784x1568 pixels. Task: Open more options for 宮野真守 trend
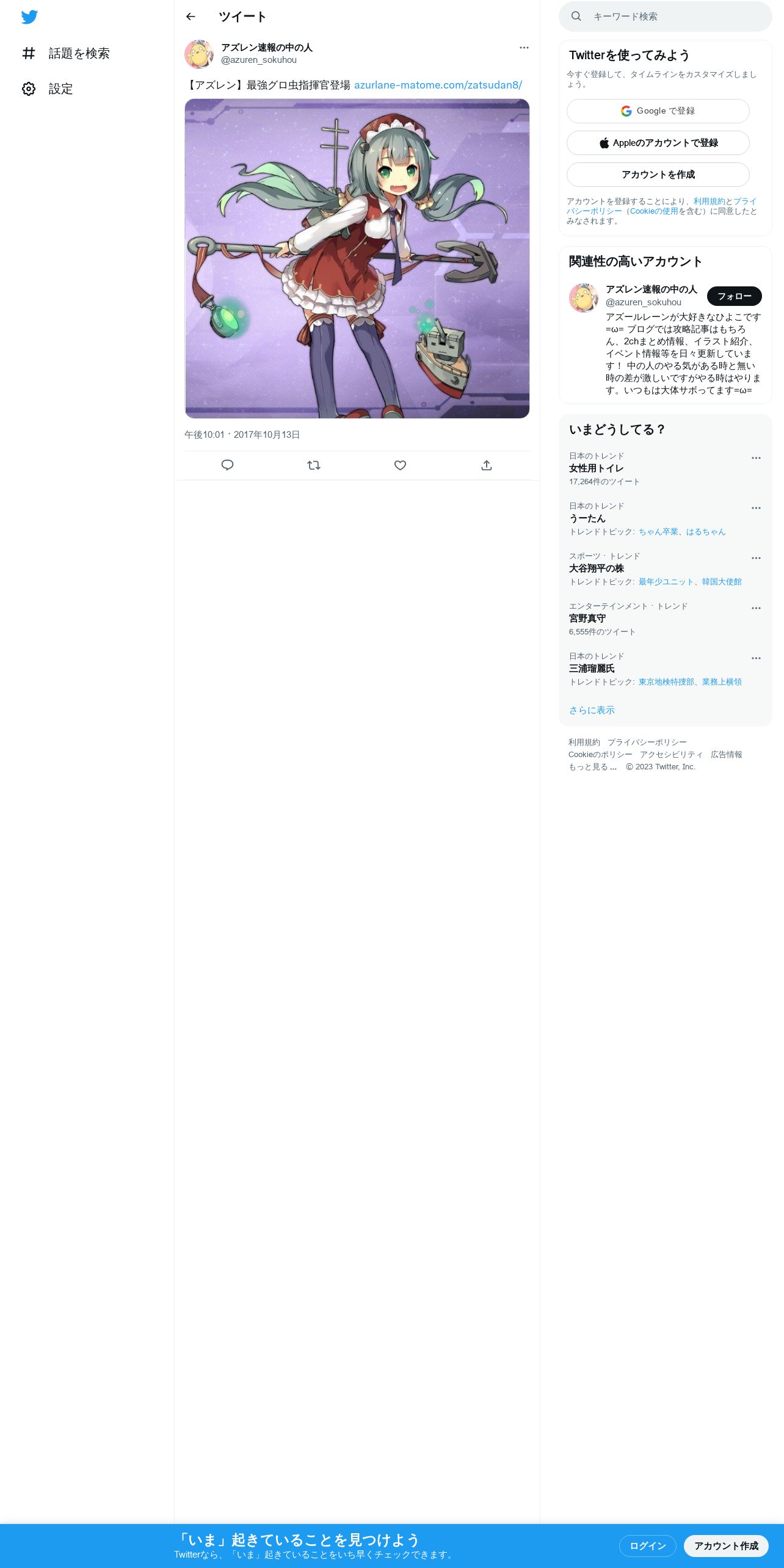[756, 608]
